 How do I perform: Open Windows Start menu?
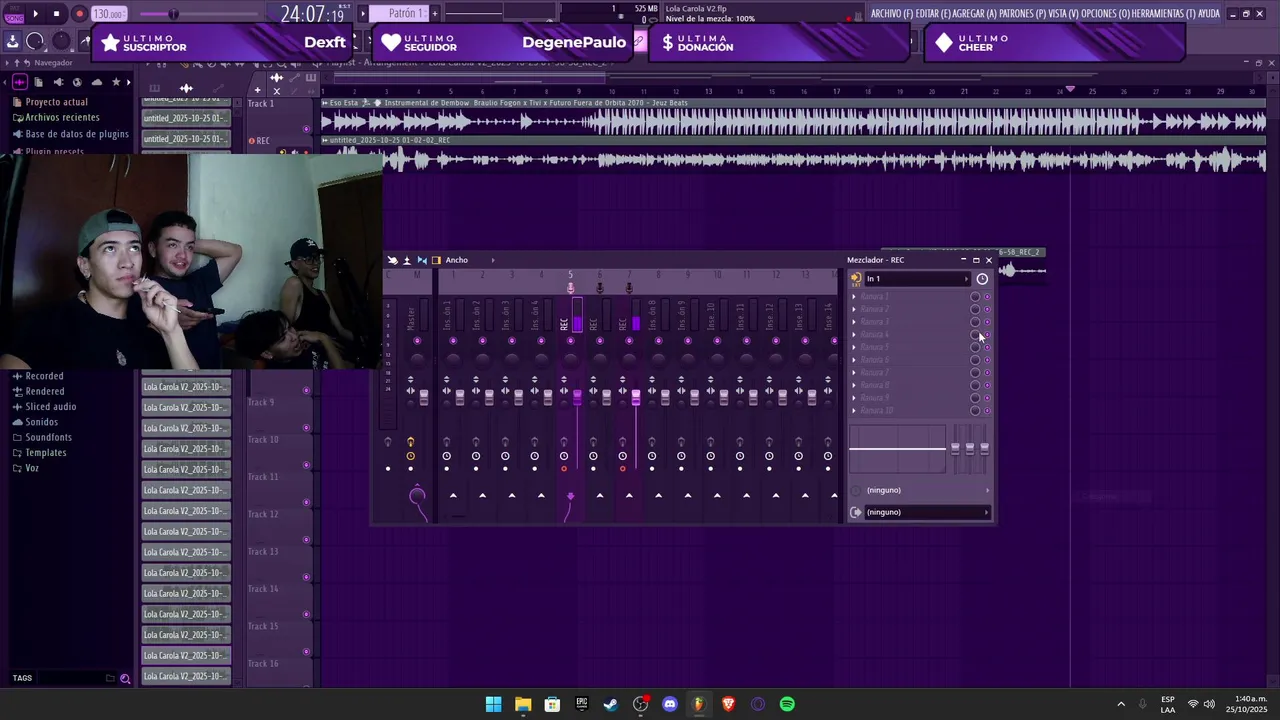click(493, 704)
